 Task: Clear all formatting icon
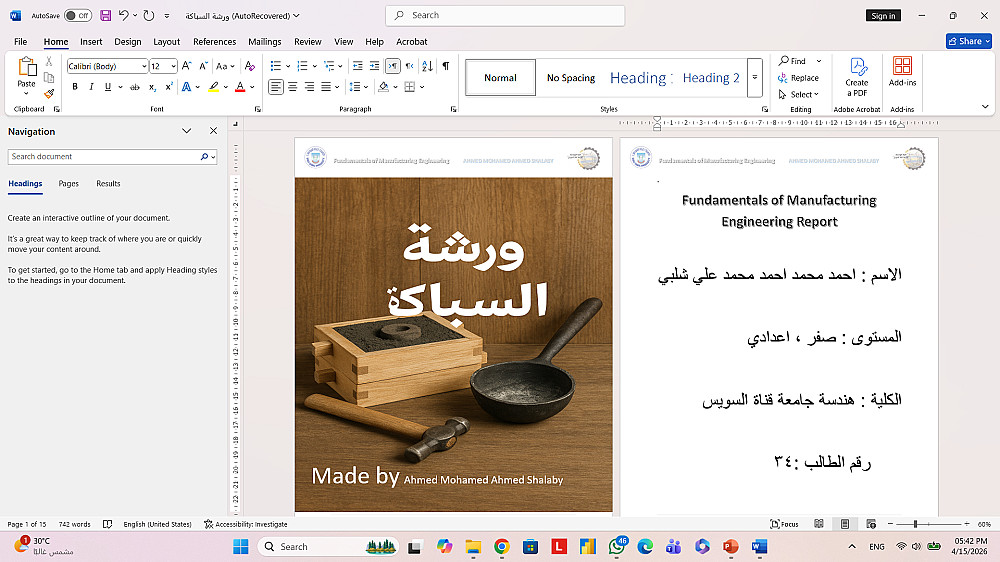pos(250,66)
